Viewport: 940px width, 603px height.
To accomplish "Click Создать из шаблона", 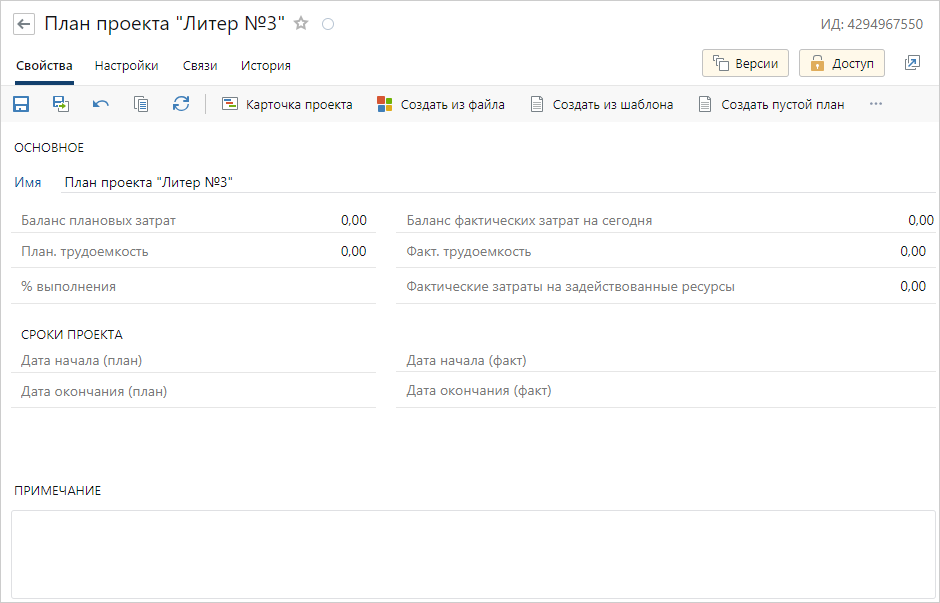I will [601, 104].
